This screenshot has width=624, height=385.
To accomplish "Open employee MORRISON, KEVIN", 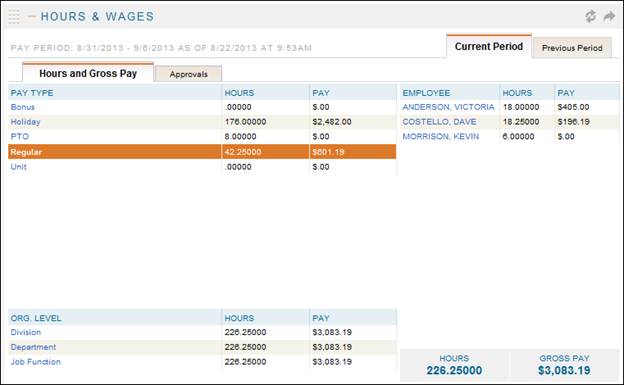I will tap(441, 137).
